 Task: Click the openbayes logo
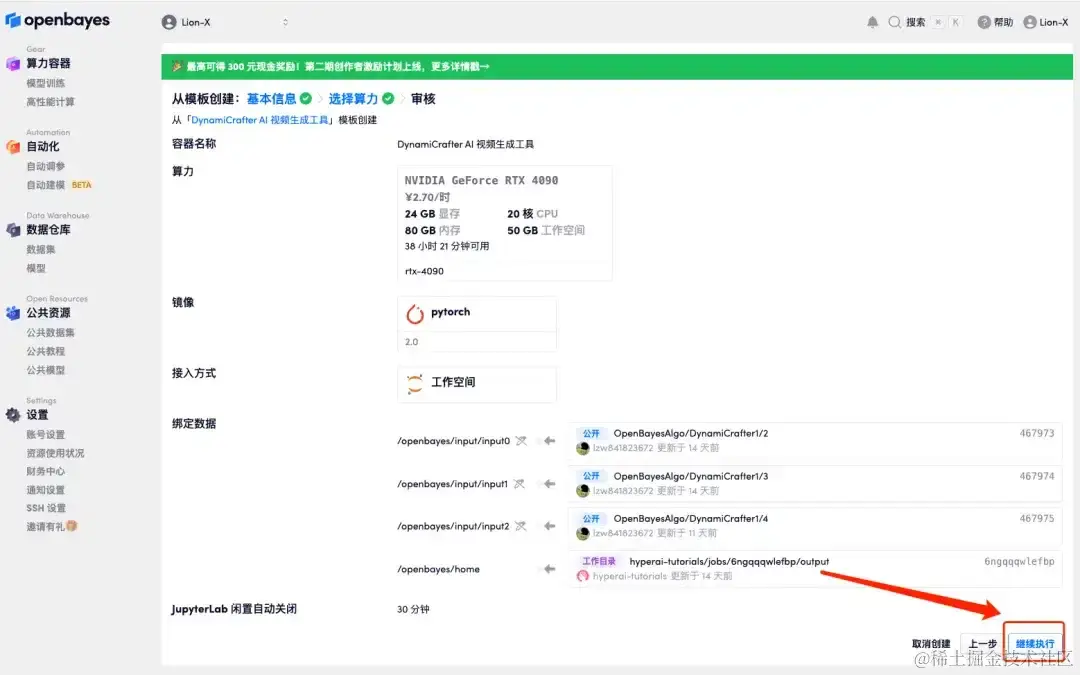57,21
